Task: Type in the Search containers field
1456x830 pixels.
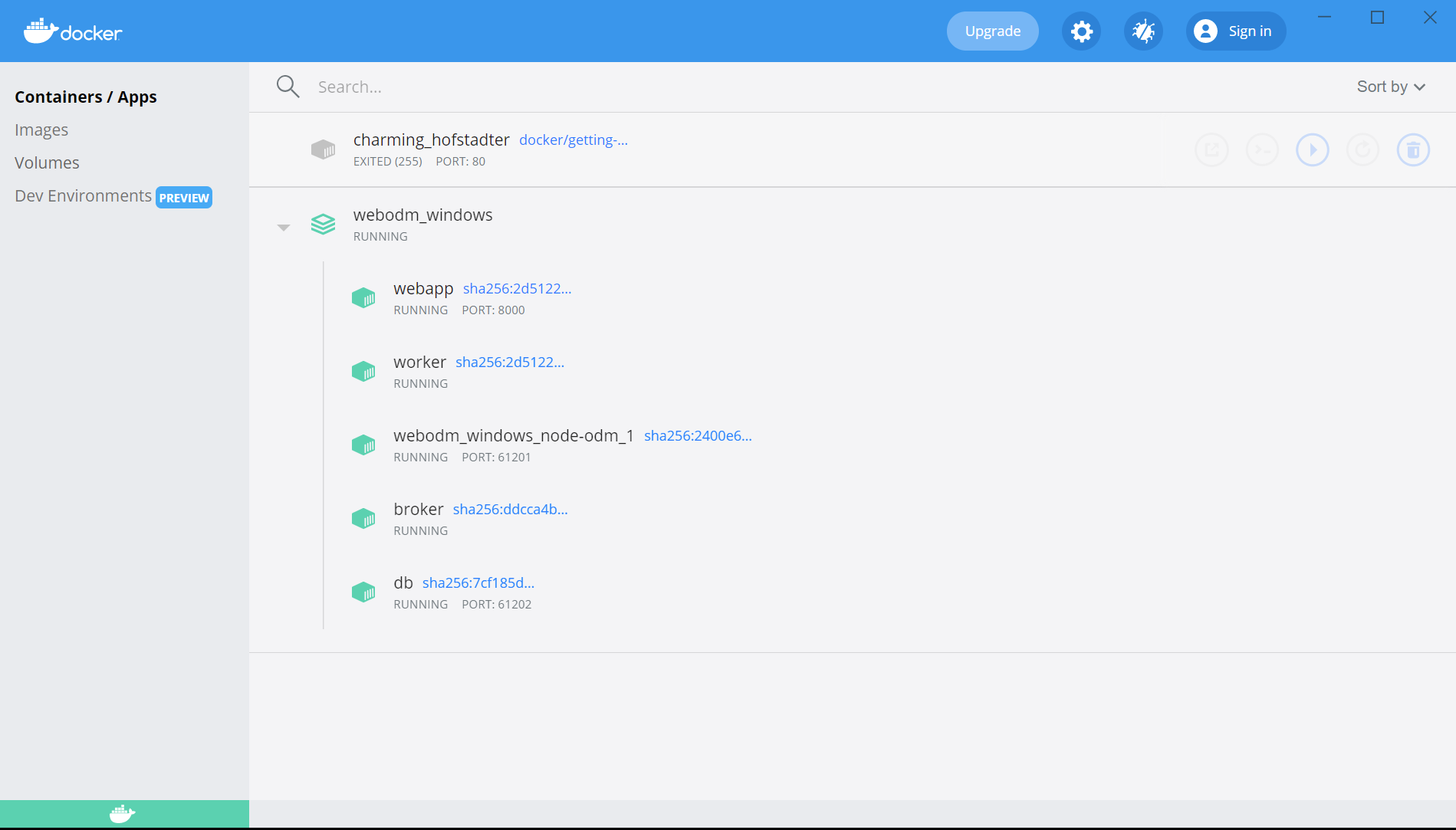Action: [690, 87]
